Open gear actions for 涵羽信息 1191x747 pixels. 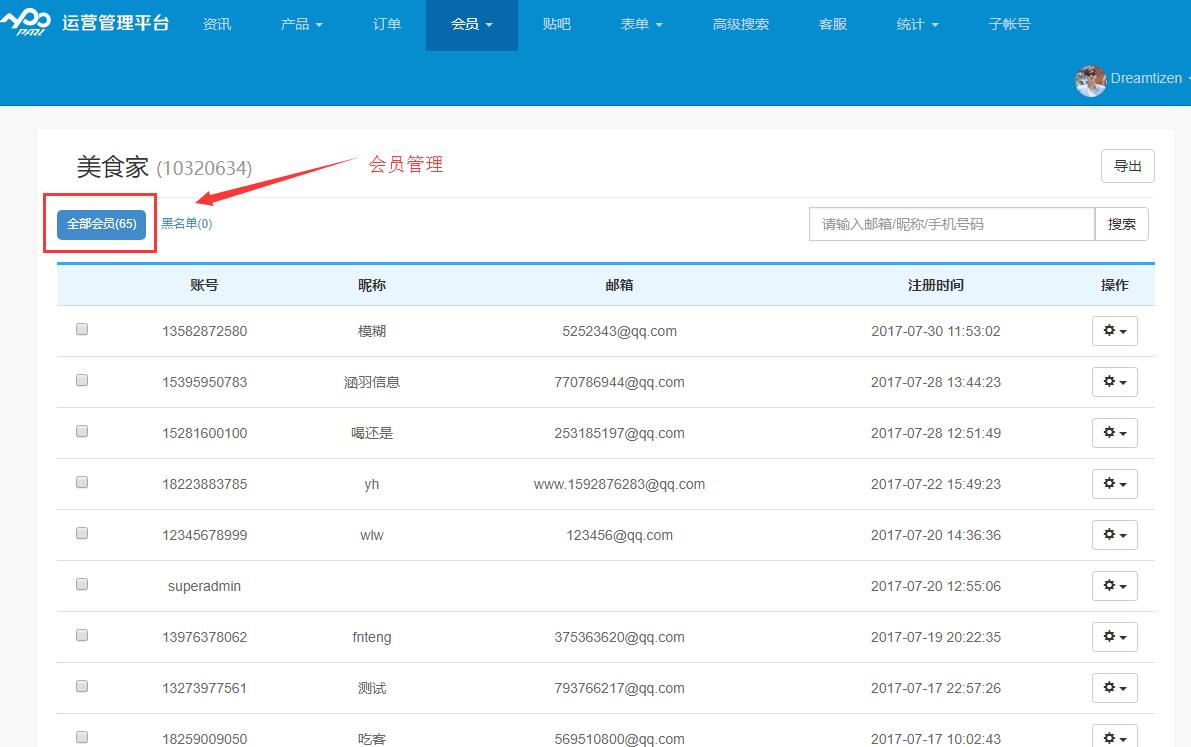tap(1114, 381)
